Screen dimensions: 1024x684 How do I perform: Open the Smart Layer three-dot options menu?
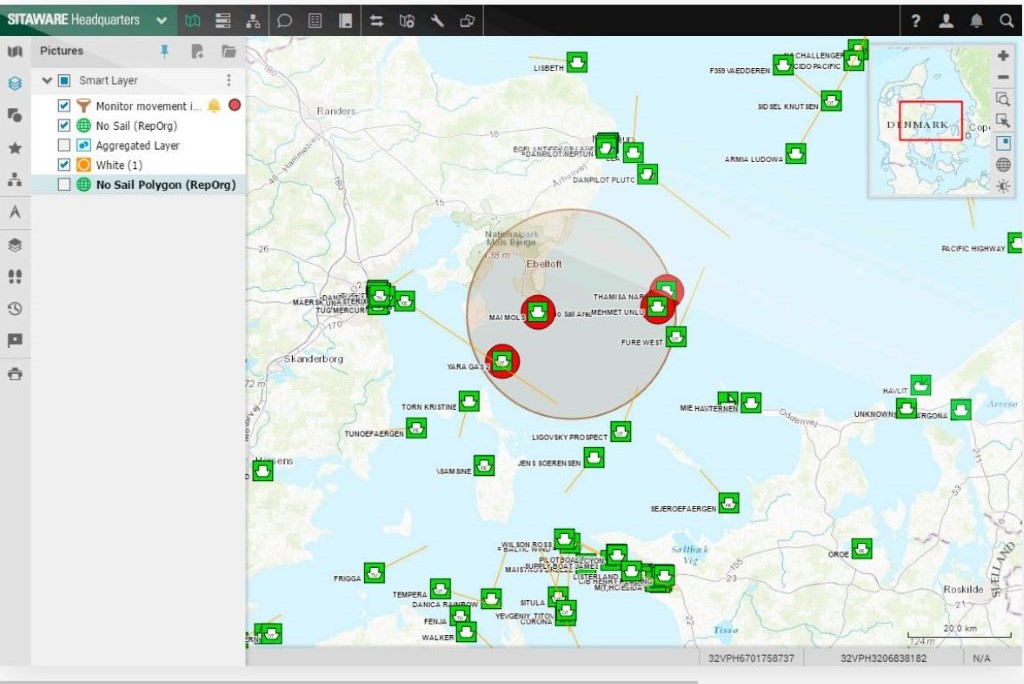coord(228,79)
